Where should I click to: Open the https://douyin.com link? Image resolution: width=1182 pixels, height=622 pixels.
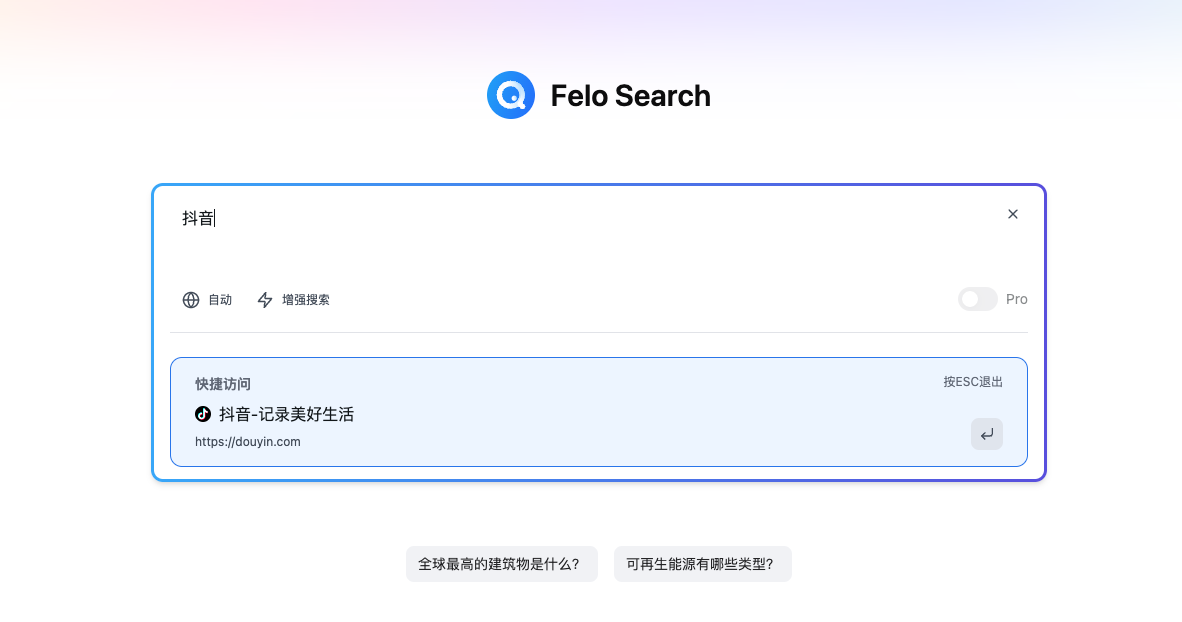(x=248, y=441)
